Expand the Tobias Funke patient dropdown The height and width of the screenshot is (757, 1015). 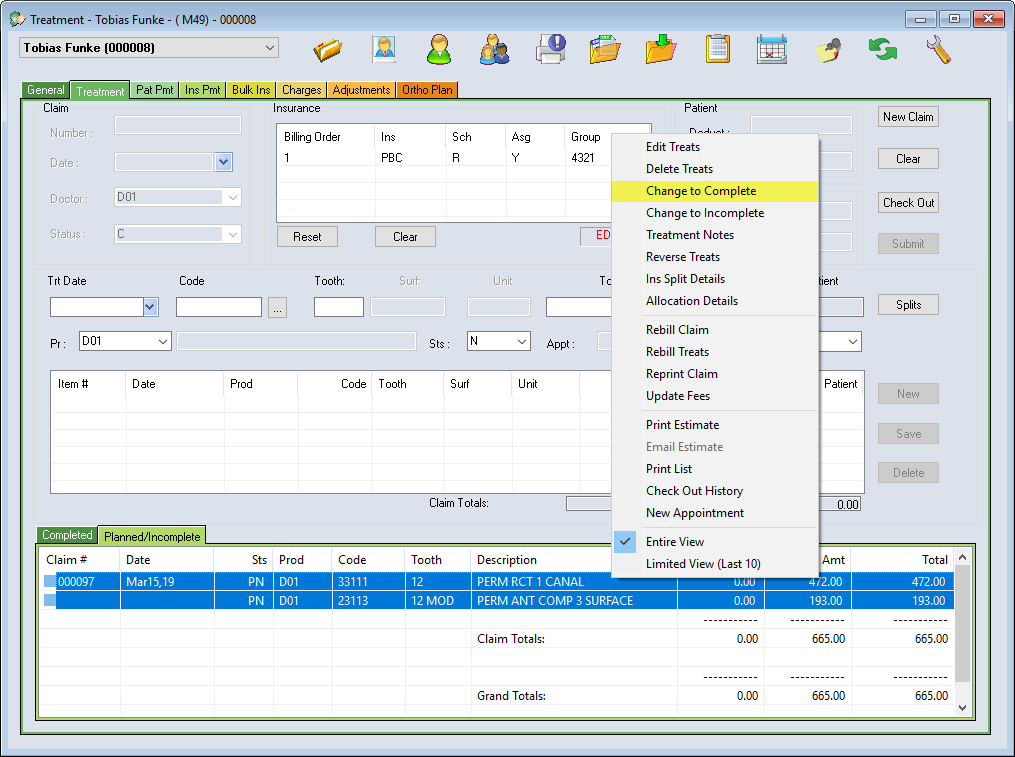coord(269,48)
